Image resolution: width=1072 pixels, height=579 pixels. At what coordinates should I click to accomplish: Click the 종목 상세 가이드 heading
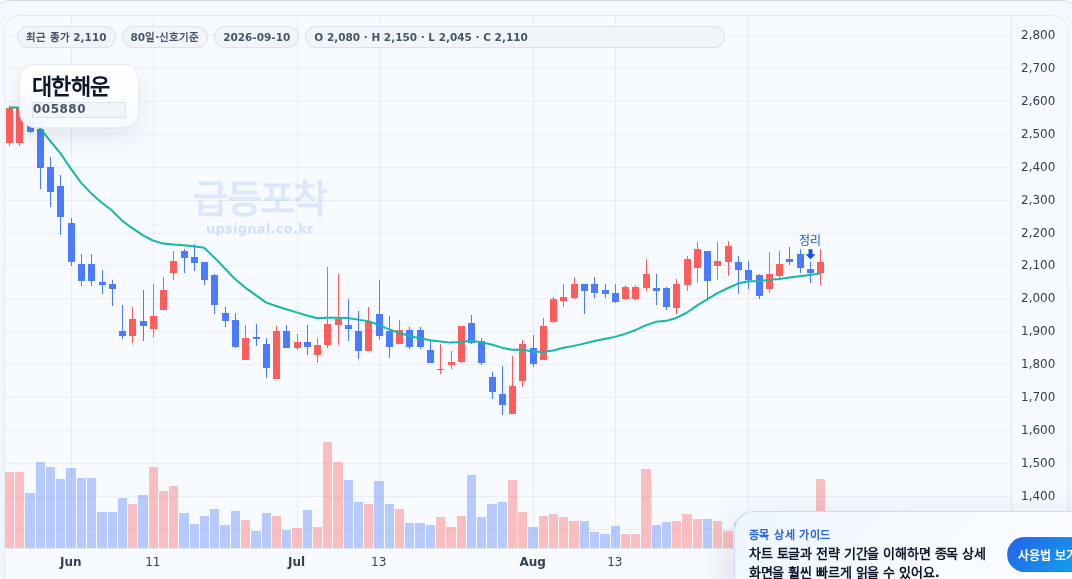[x=789, y=535]
